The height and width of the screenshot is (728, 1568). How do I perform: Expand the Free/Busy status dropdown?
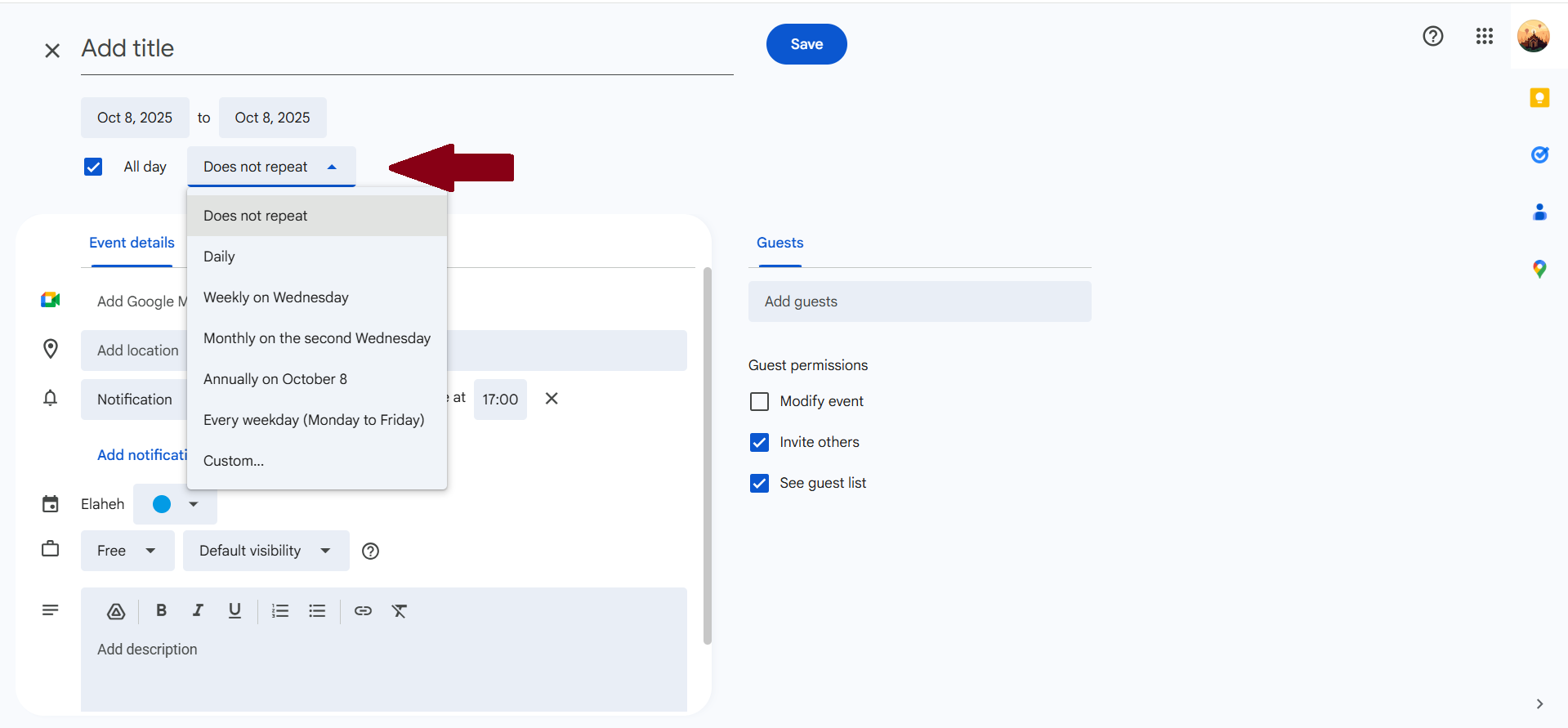coord(127,551)
